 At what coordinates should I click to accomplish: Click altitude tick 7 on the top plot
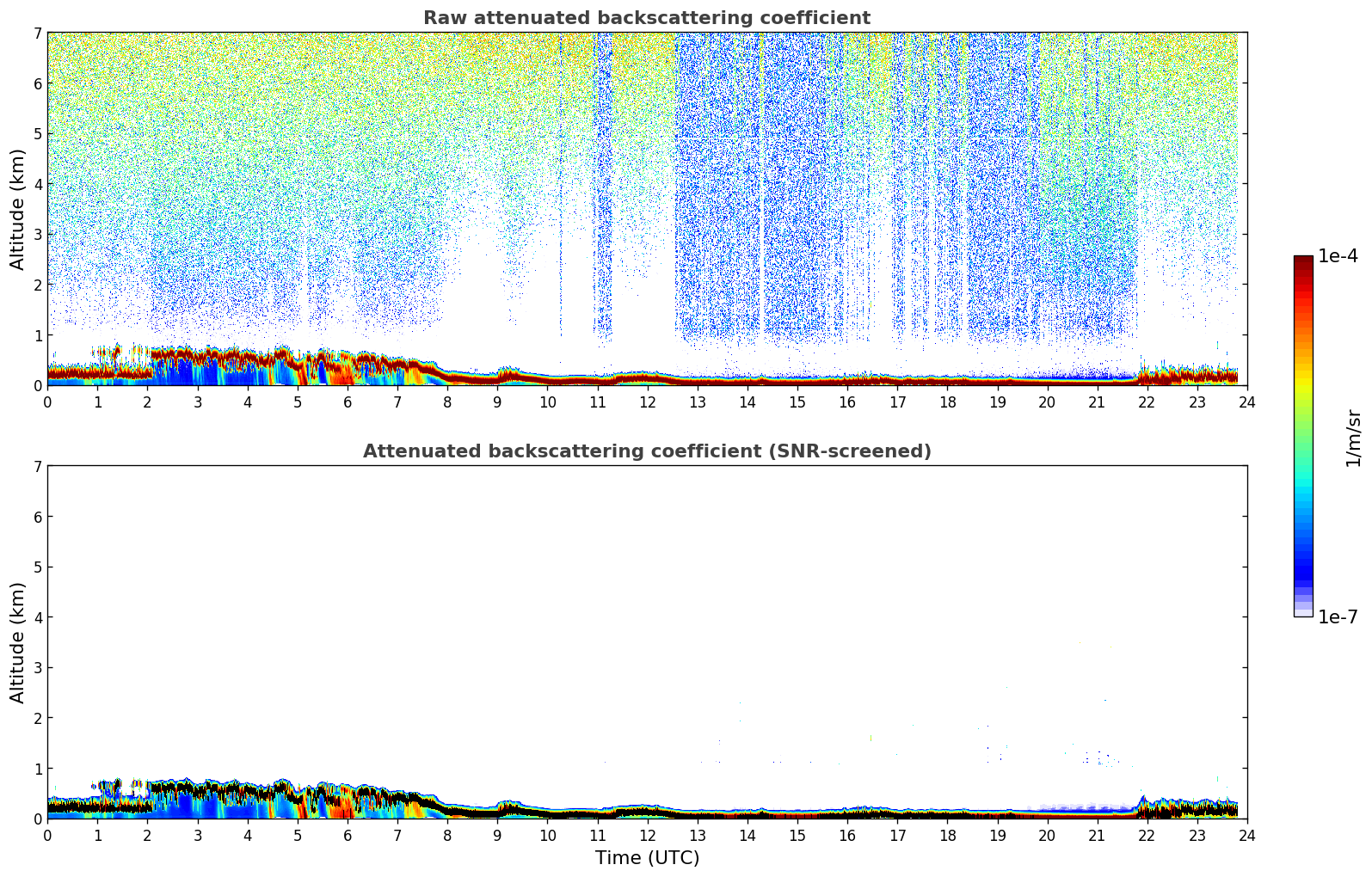pos(37,34)
